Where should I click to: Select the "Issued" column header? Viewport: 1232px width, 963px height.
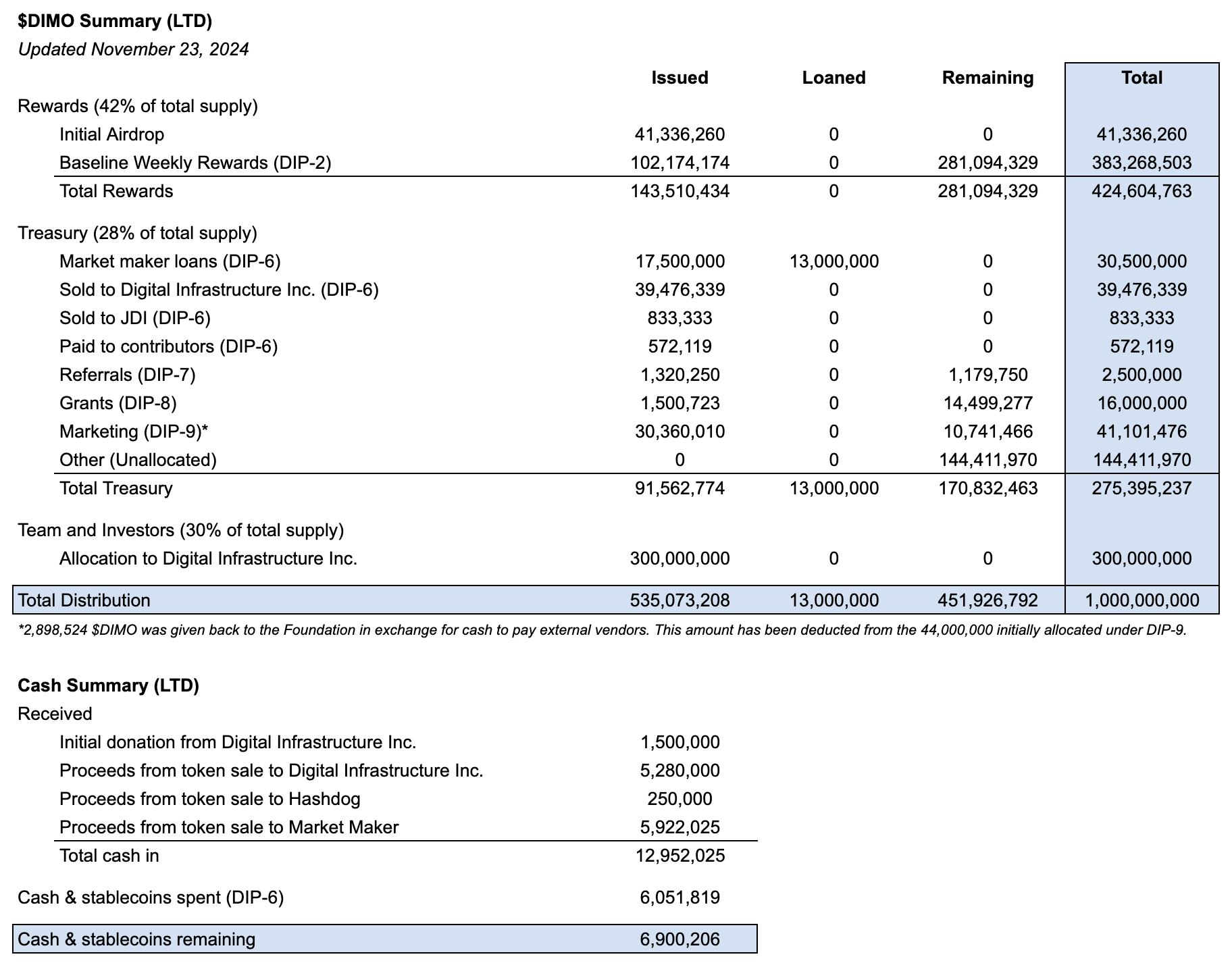(x=679, y=78)
